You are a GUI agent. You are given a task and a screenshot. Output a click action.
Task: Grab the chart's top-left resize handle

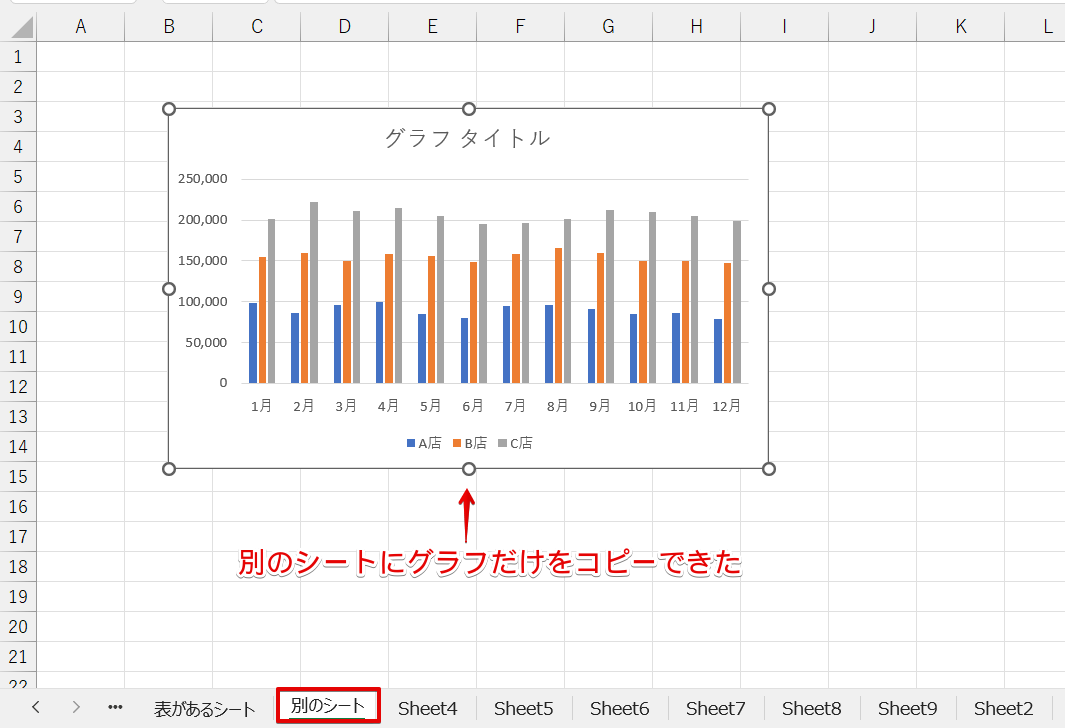click(169, 109)
